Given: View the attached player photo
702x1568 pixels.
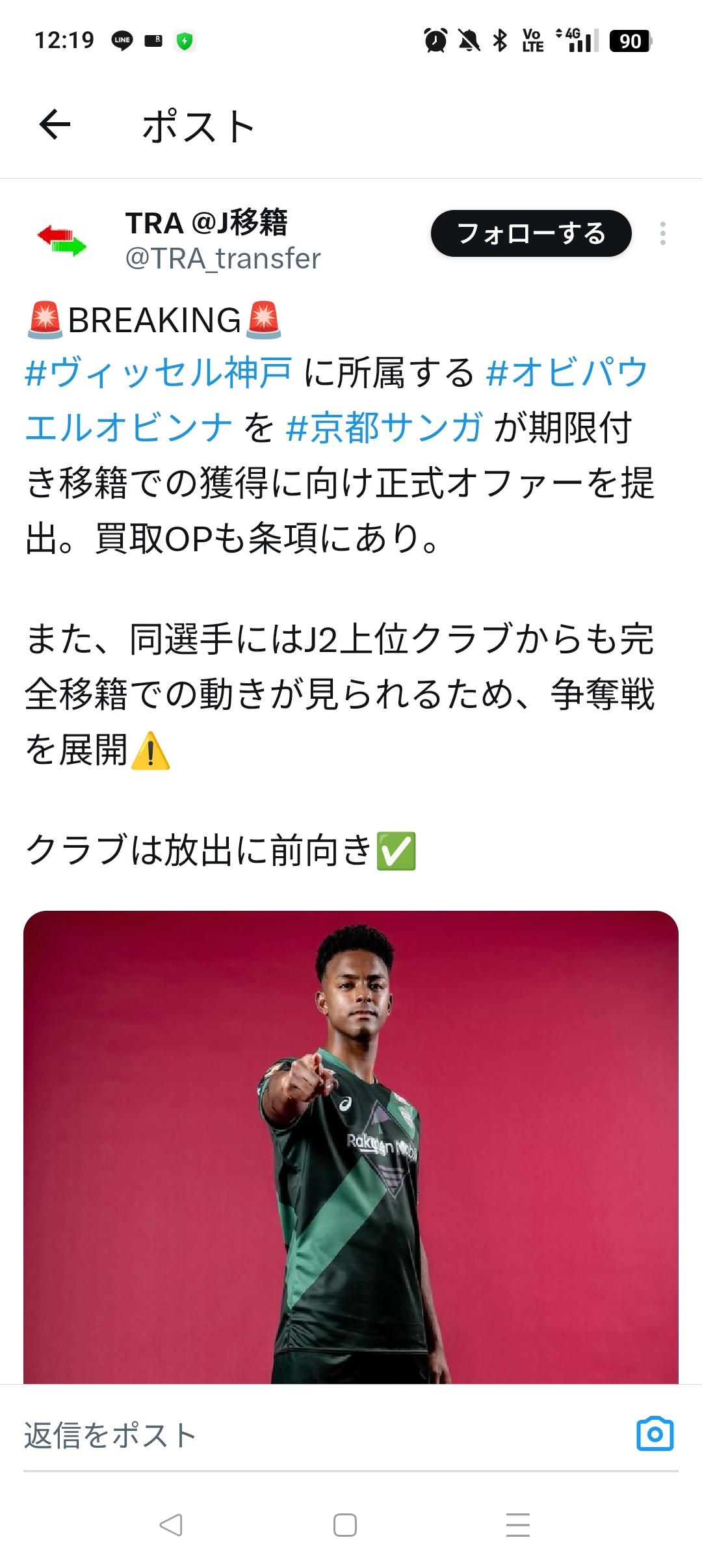Looking at the screenshot, I should tap(351, 1147).
